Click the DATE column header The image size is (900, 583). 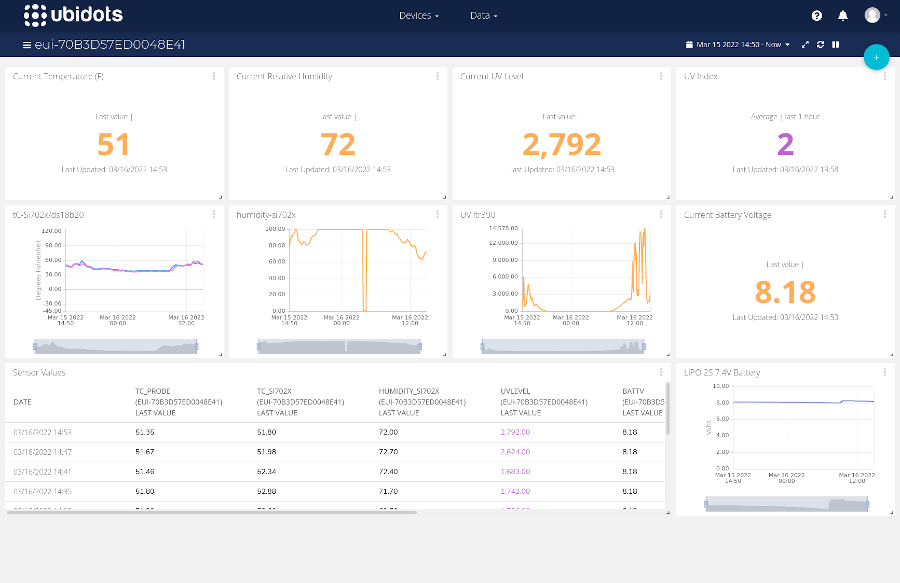pos(22,402)
